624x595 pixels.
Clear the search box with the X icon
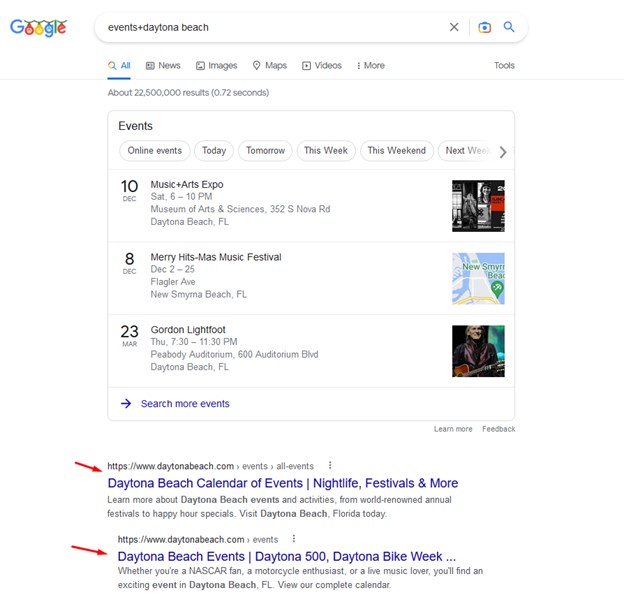click(x=454, y=27)
